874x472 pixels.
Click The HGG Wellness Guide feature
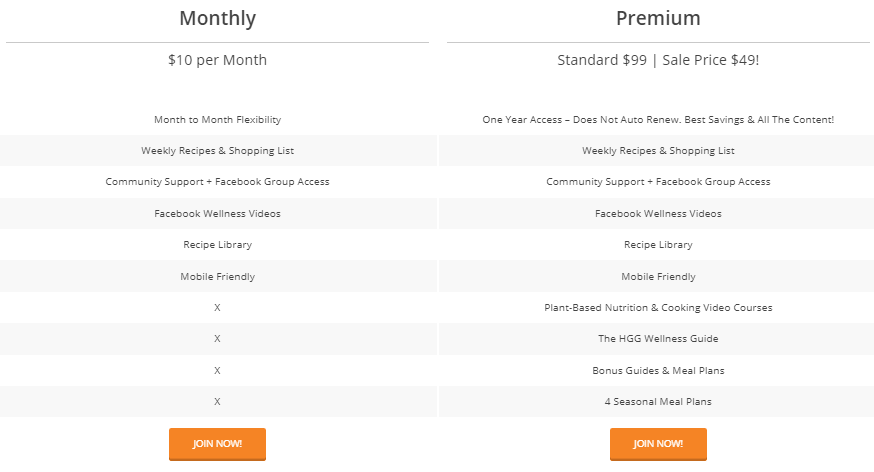click(x=658, y=339)
